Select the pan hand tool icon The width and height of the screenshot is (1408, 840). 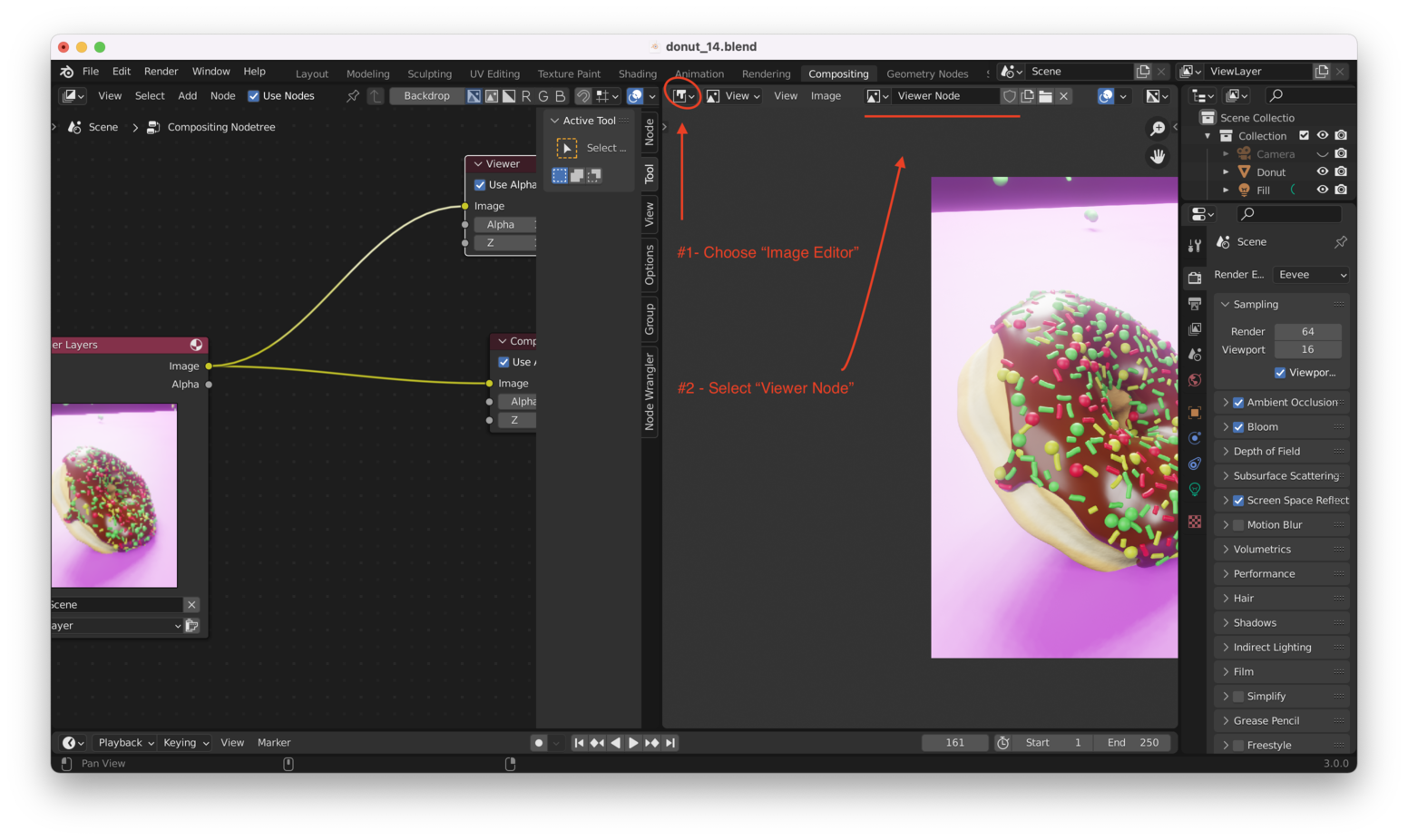click(x=1158, y=157)
